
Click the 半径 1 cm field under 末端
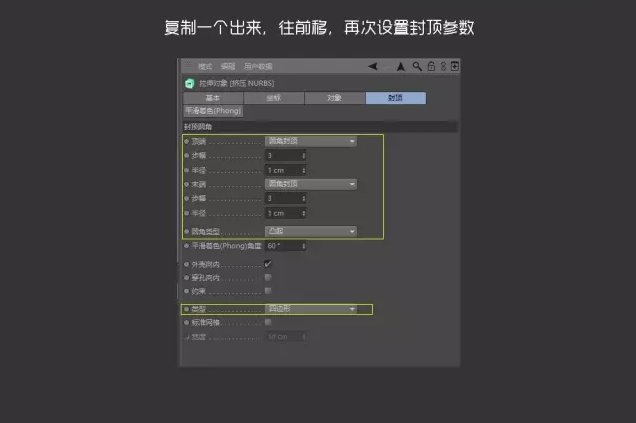point(286,213)
